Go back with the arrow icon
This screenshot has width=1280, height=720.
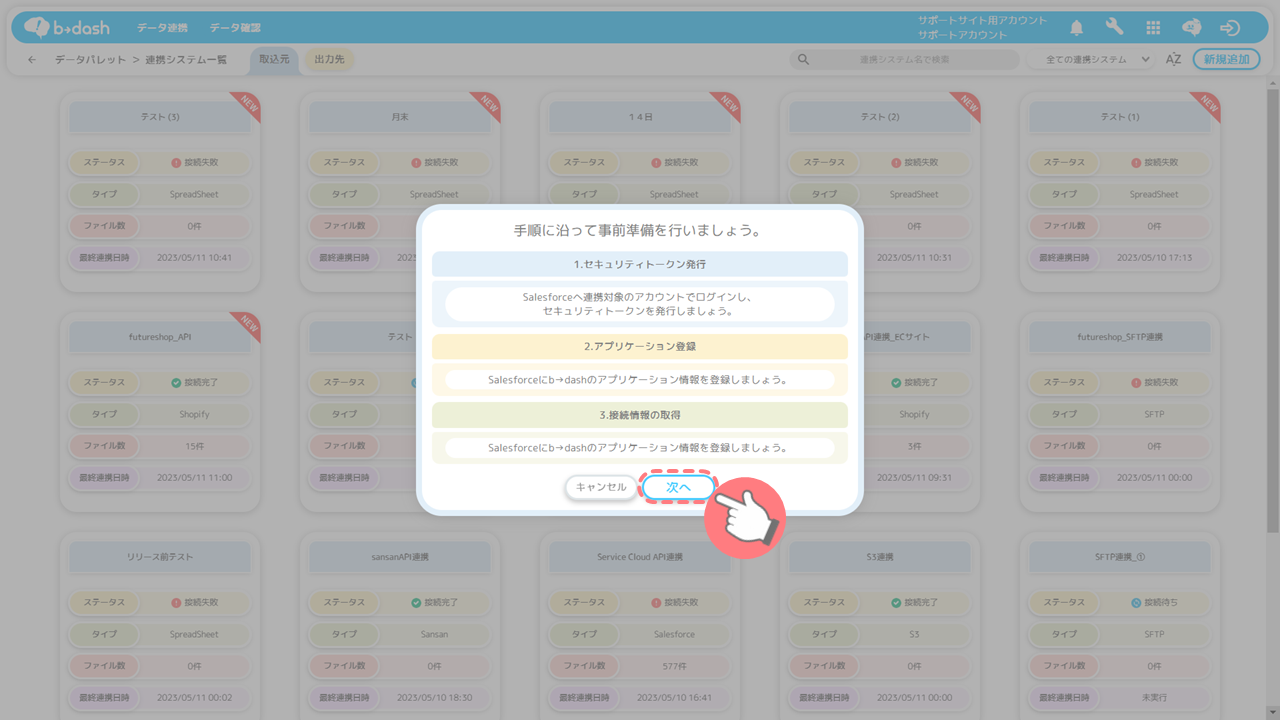coord(32,60)
